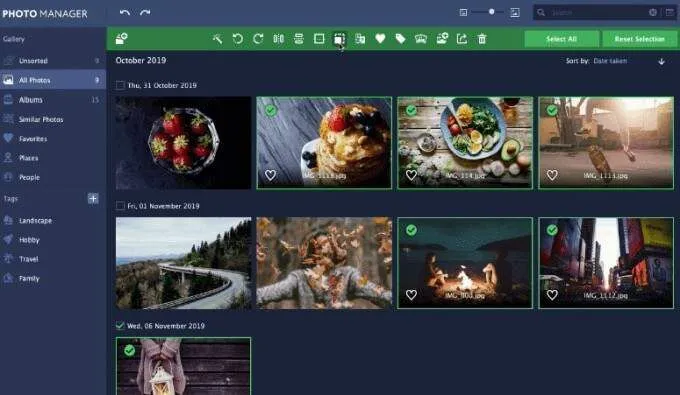Image resolution: width=680 pixels, height=395 pixels.
Task: Export selected photos with share icon
Action: click(462, 39)
